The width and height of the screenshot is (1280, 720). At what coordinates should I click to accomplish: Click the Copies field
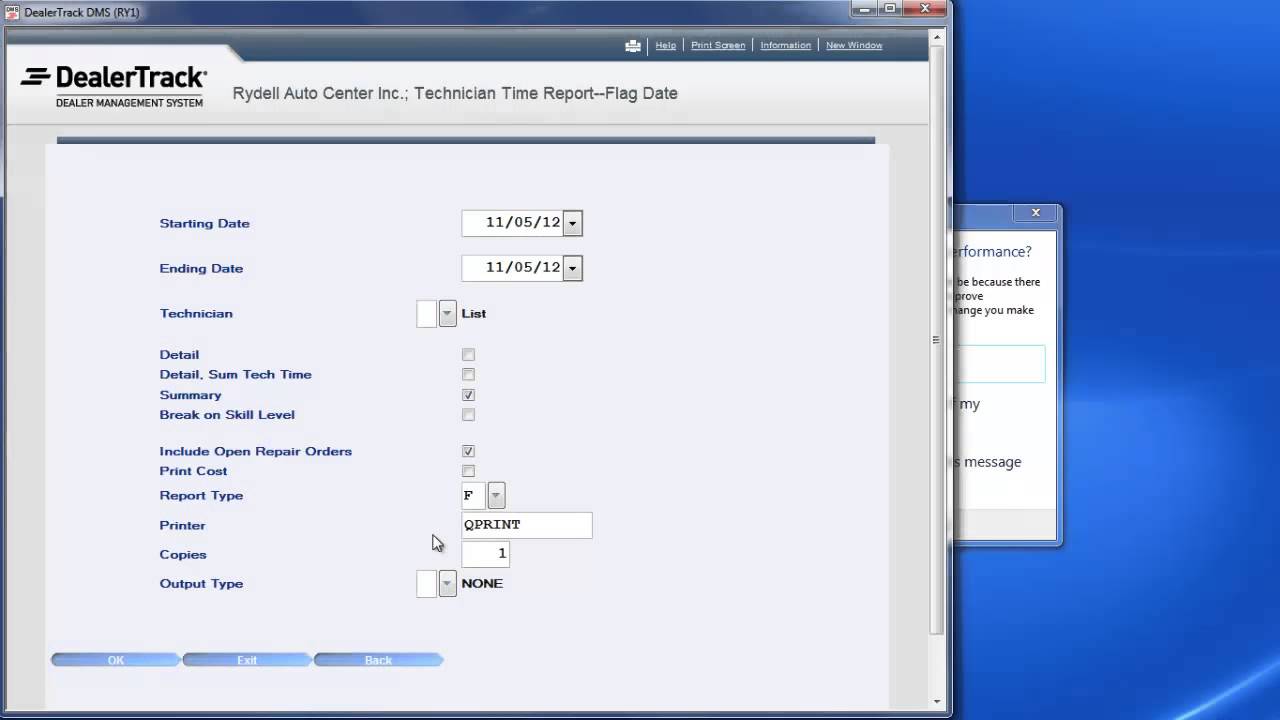click(486, 554)
